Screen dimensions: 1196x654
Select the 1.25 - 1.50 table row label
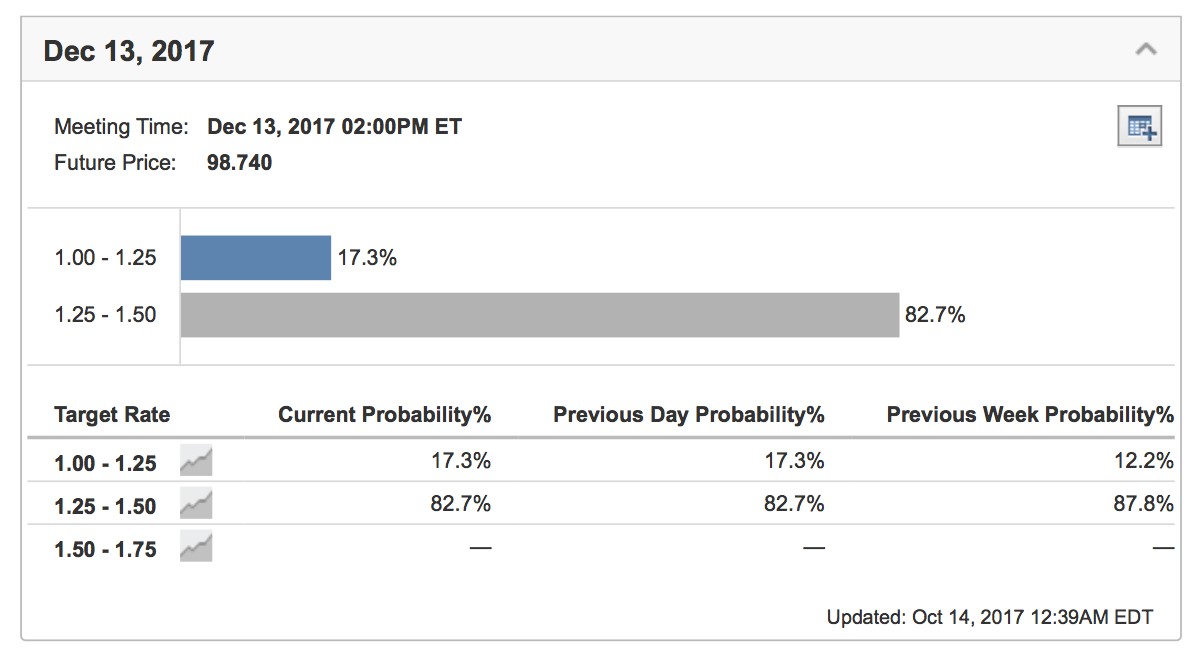(x=105, y=506)
